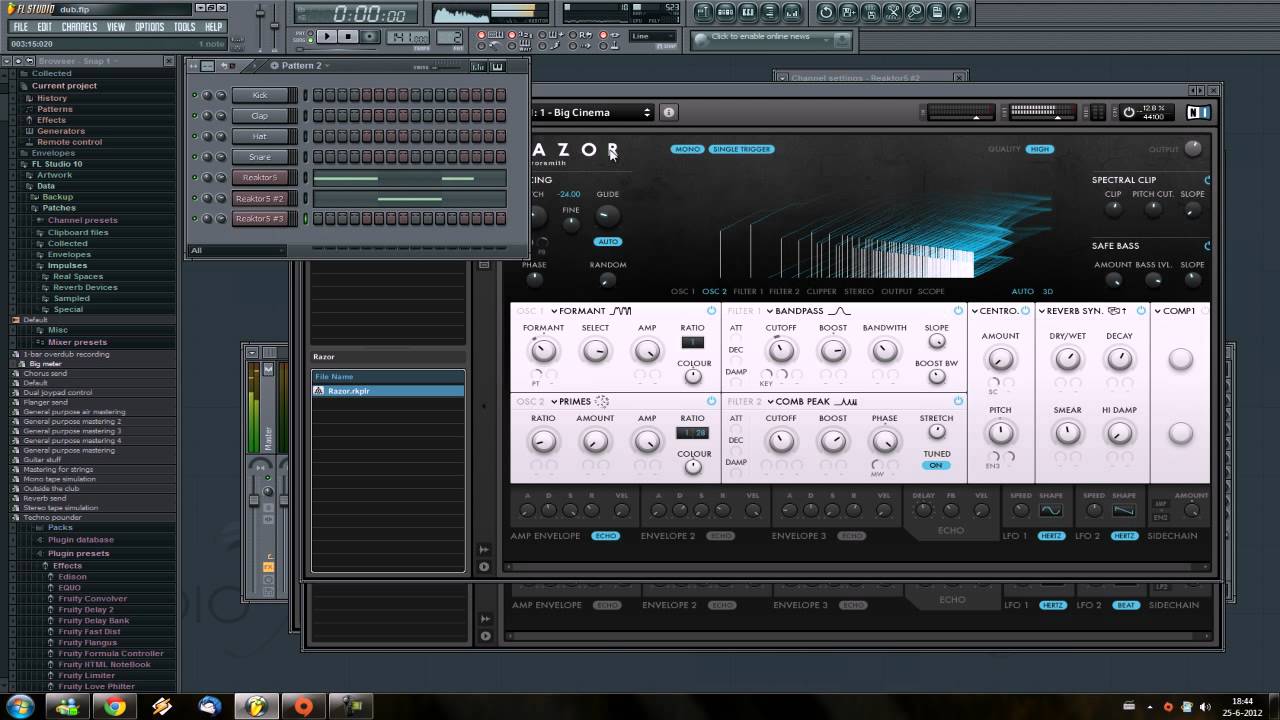Toggle OSC 1 power button in Razor
1280x720 pixels.
coord(712,311)
